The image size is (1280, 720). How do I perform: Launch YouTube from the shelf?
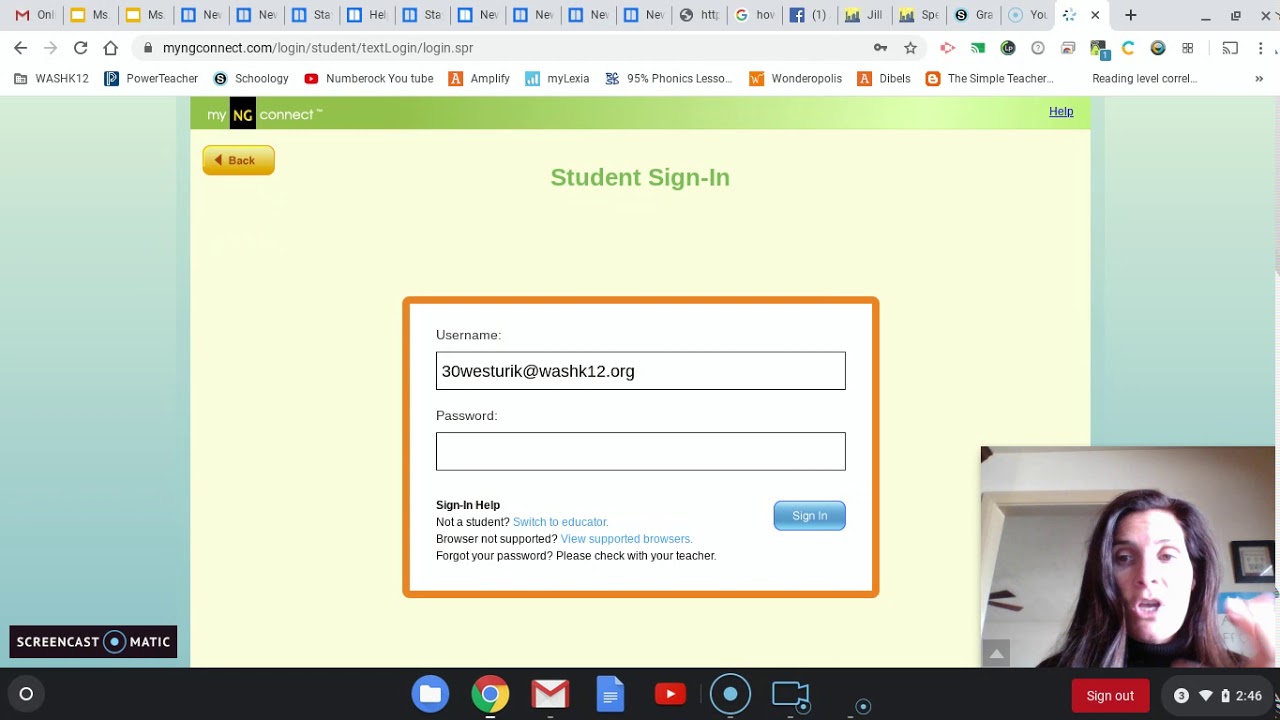click(x=670, y=694)
